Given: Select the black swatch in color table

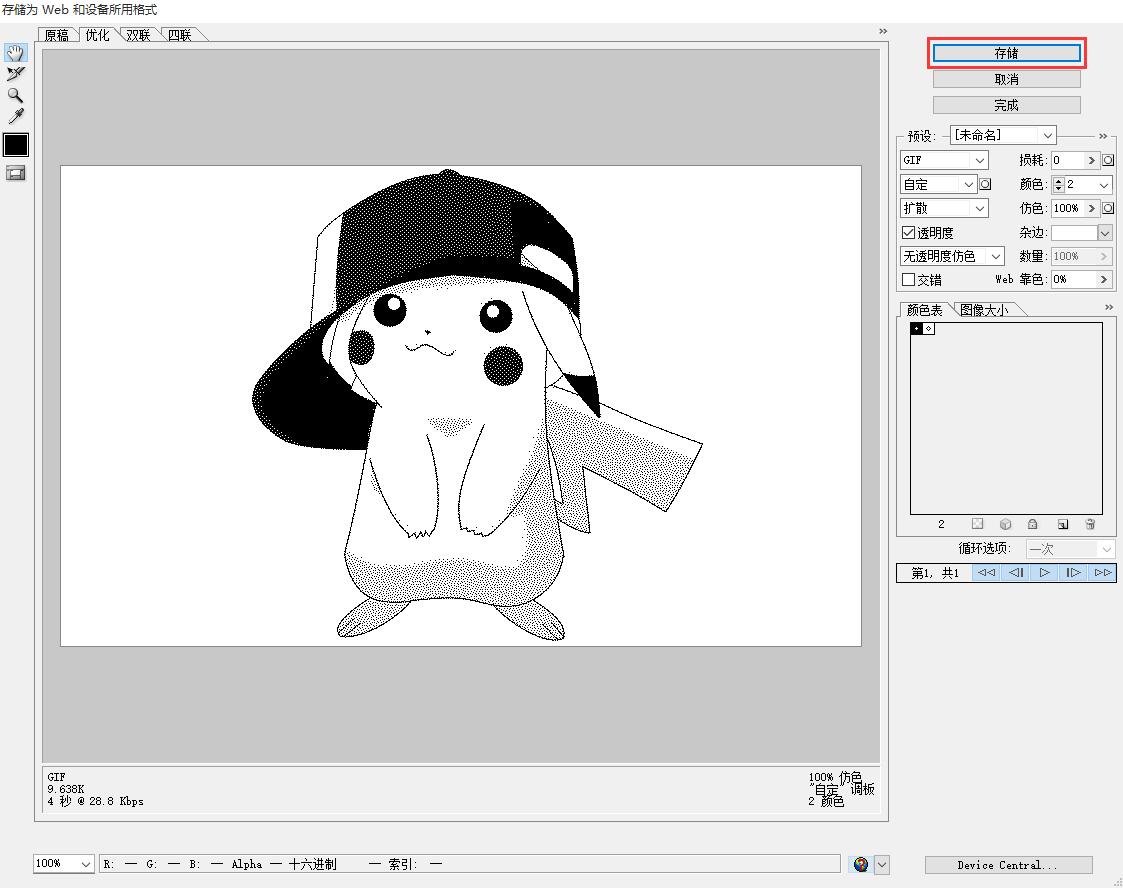Looking at the screenshot, I should [x=917, y=329].
